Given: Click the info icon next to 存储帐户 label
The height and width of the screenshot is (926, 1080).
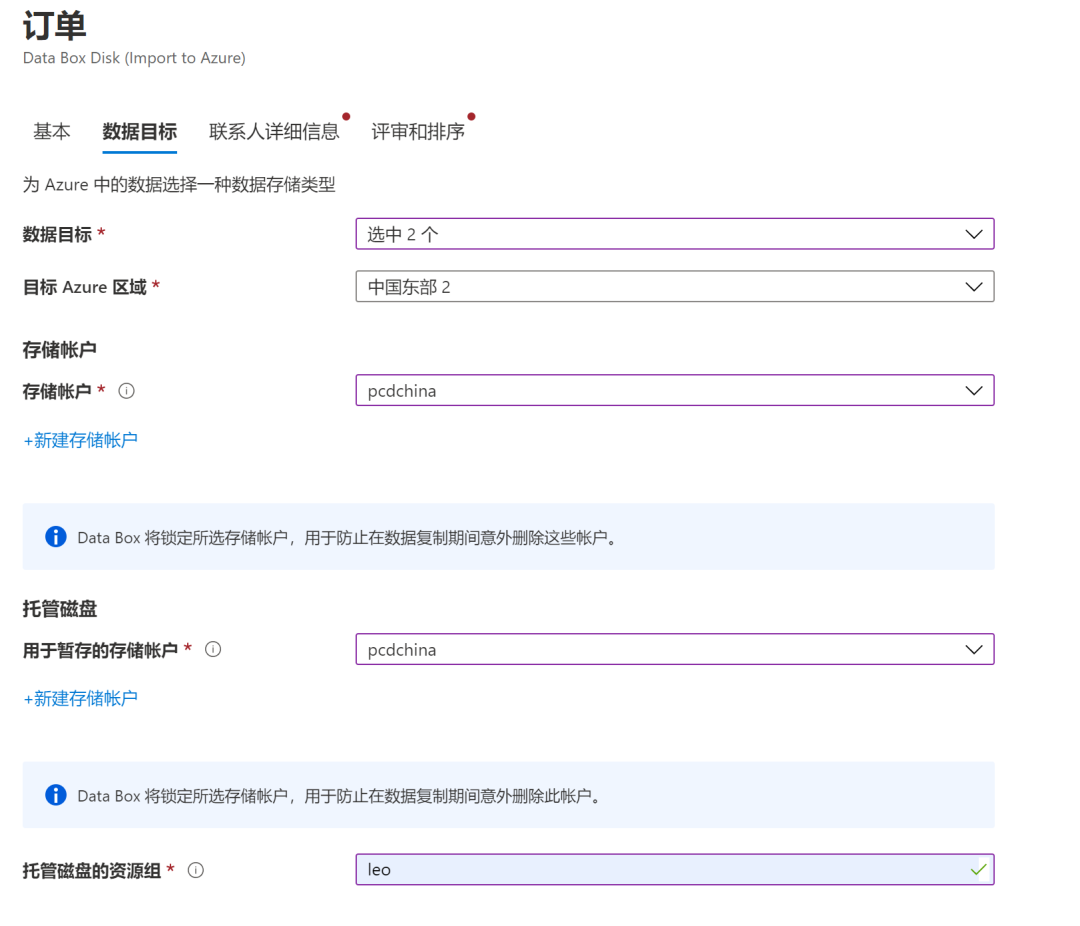Looking at the screenshot, I should click(127, 391).
